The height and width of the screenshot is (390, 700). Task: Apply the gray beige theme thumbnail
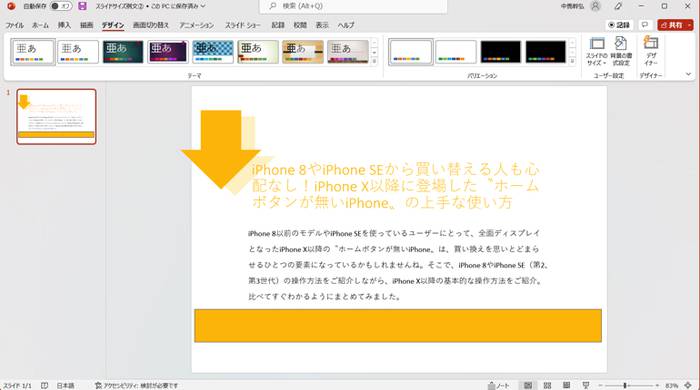pyautogui.click(x=348, y=52)
